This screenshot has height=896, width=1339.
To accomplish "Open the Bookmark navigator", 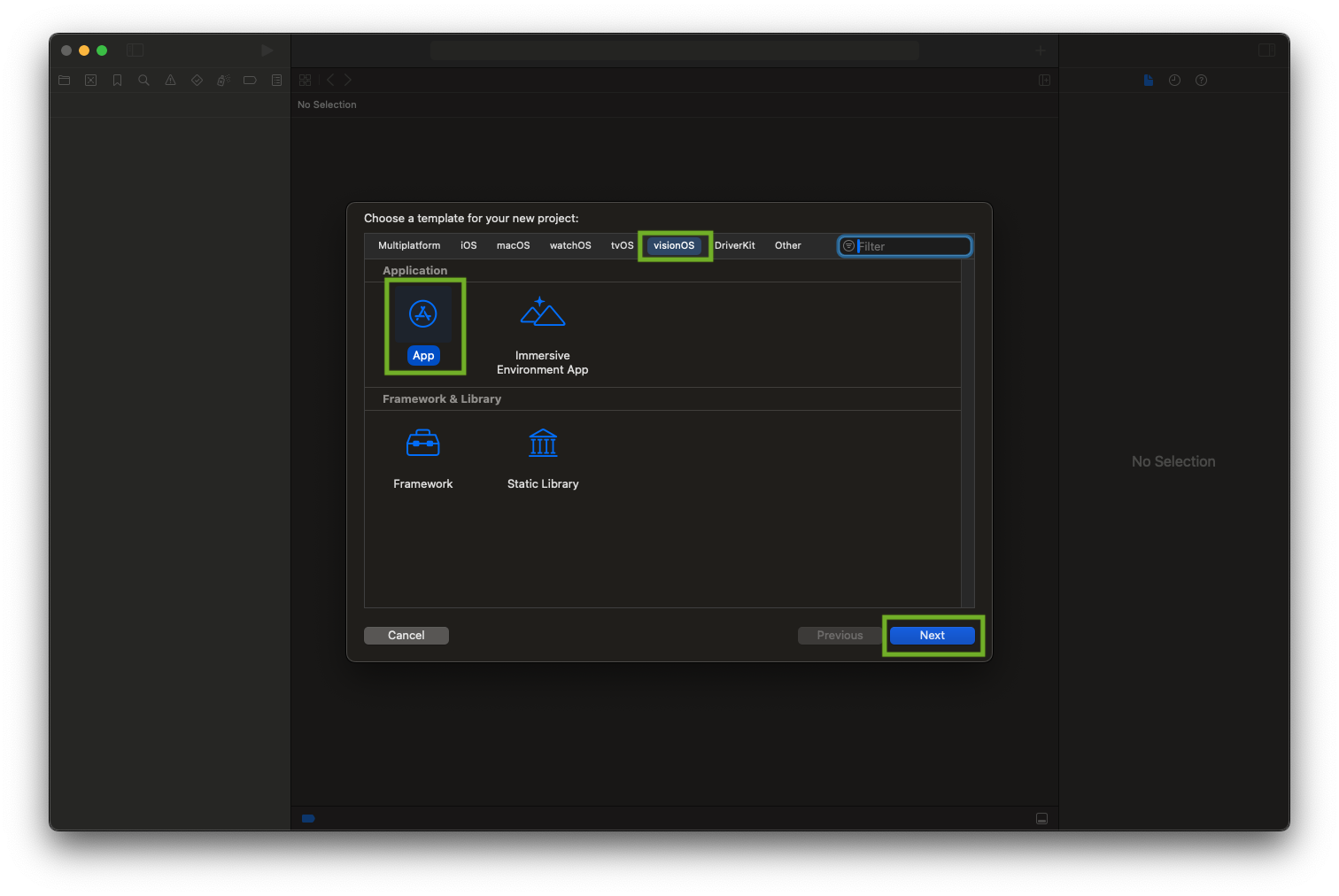I will click(117, 81).
